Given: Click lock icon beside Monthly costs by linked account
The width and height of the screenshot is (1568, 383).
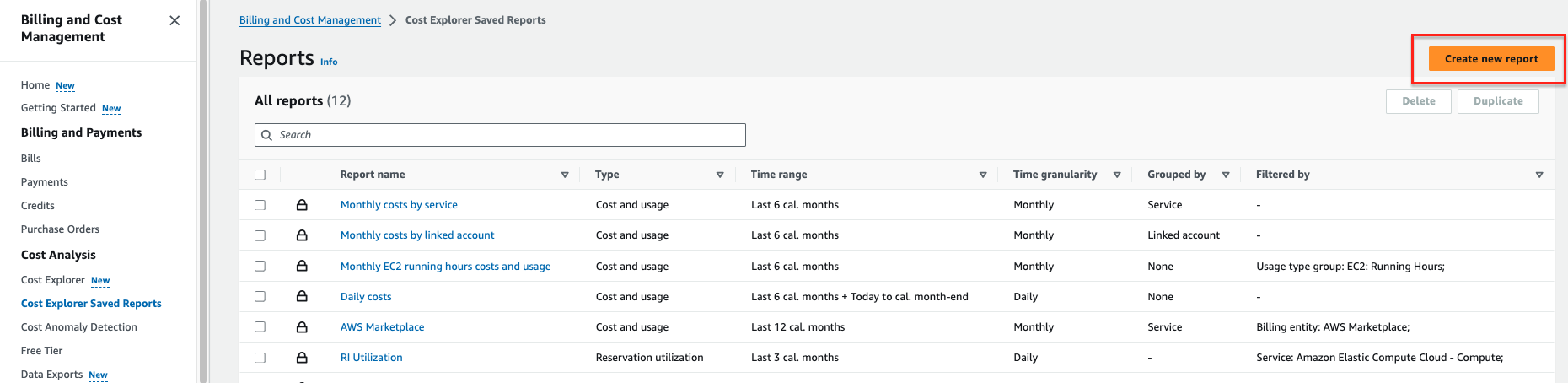Looking at the screenshot, I should (302, 235).
